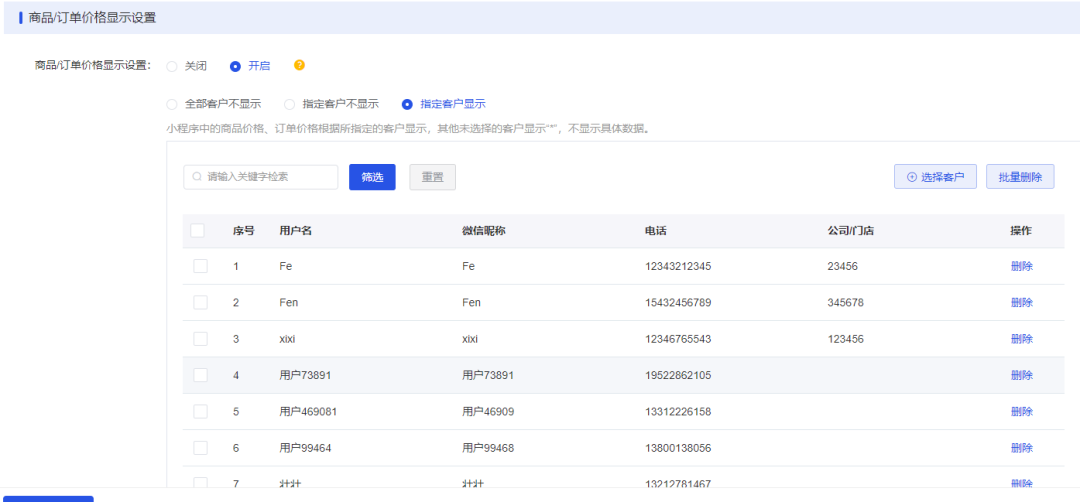Click the plus icon on 选择客户 button

click(912, 177)
